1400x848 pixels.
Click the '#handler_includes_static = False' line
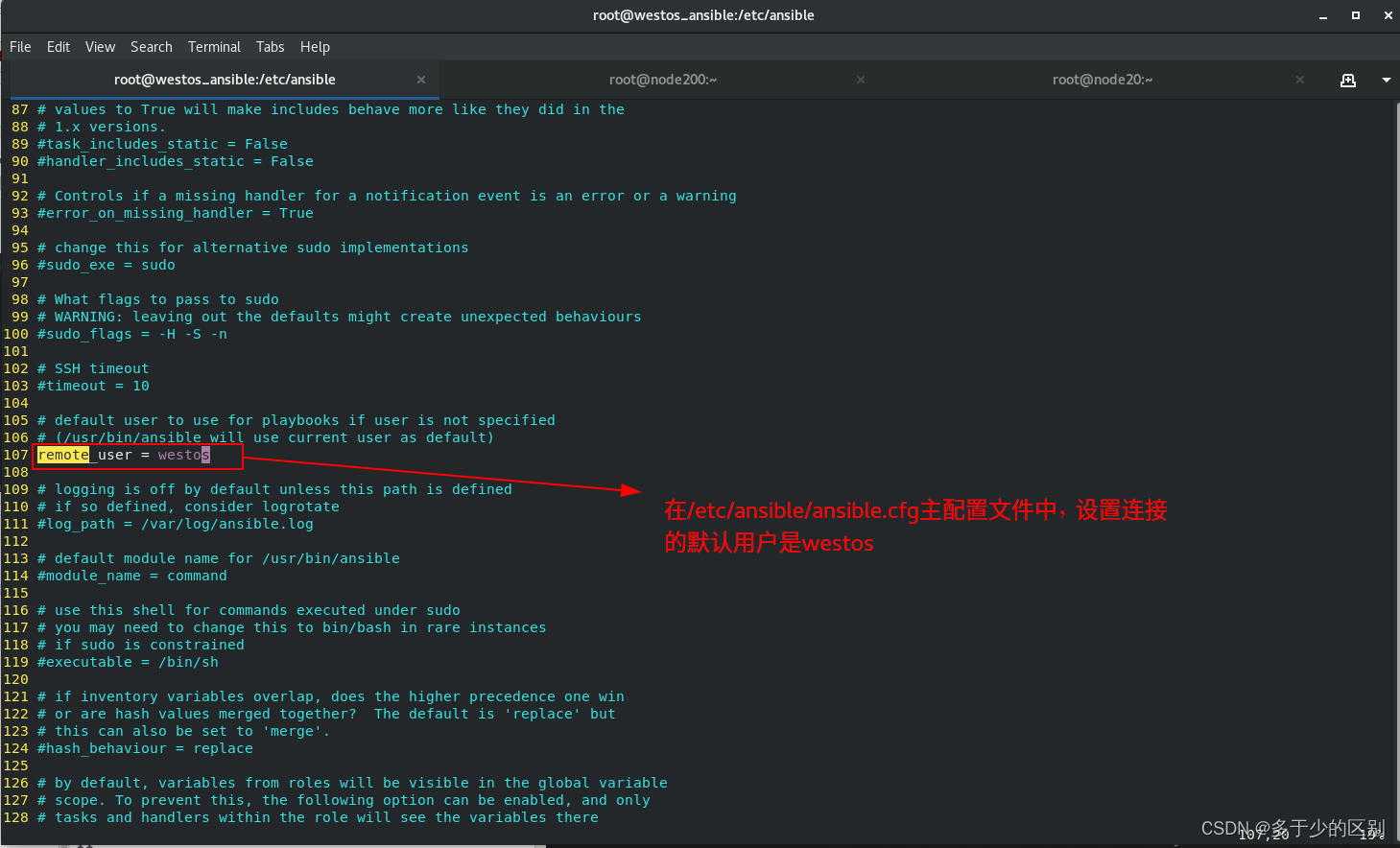176,161
